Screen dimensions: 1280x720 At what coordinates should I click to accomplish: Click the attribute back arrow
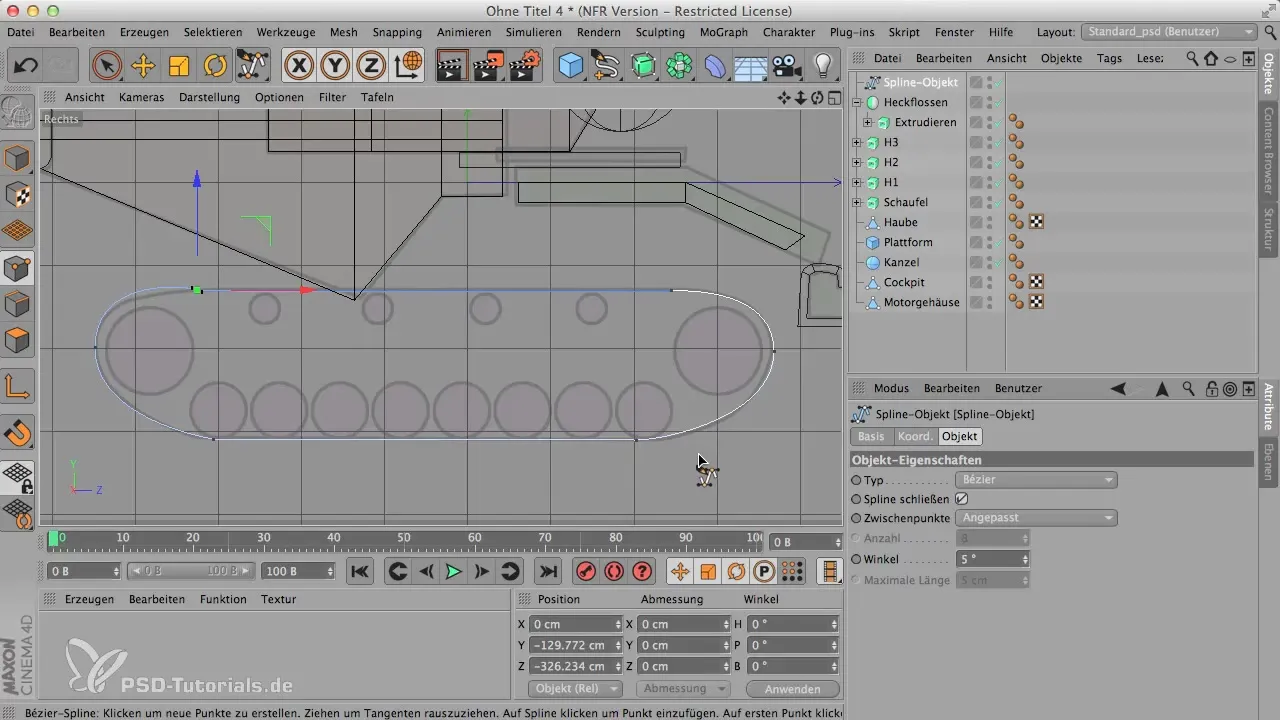tap(1118, 388)
